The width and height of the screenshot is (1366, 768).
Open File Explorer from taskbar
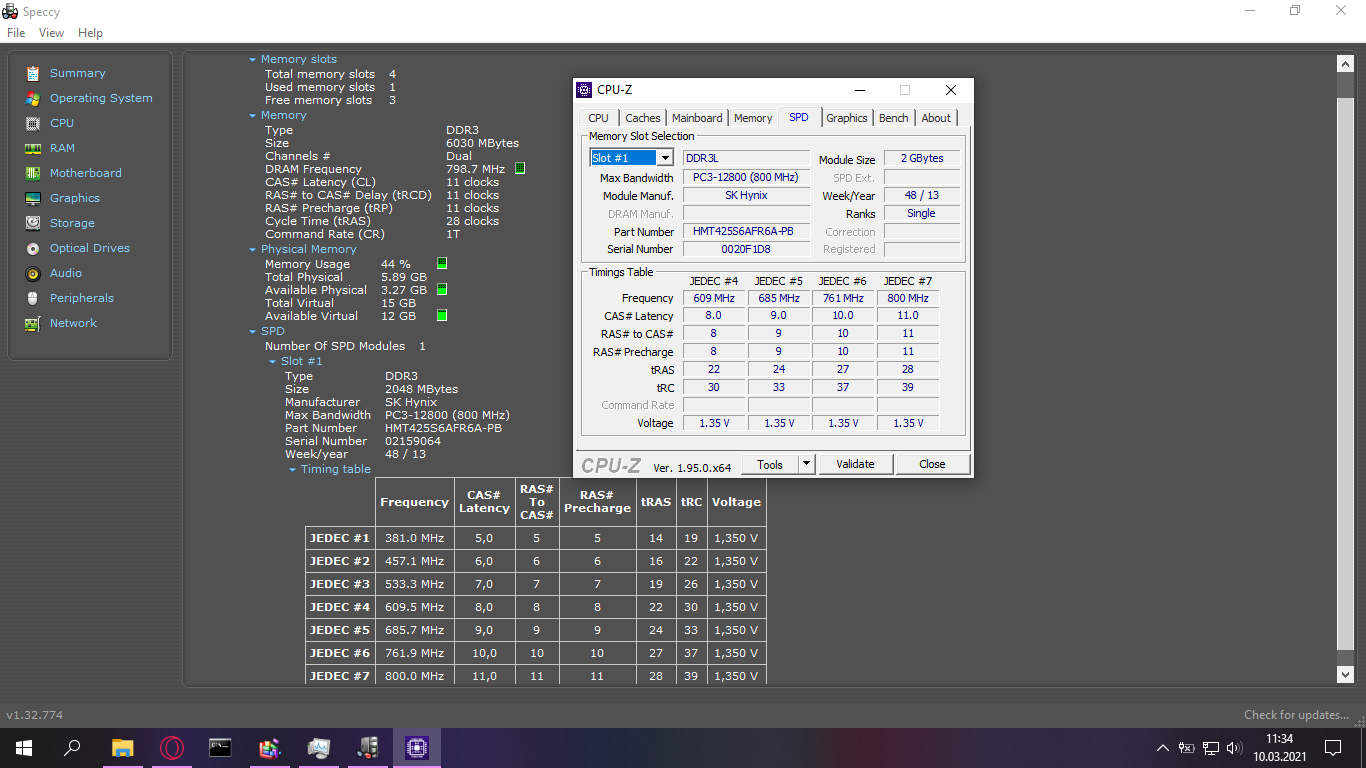pyautogui.click(x=122, y=747)
